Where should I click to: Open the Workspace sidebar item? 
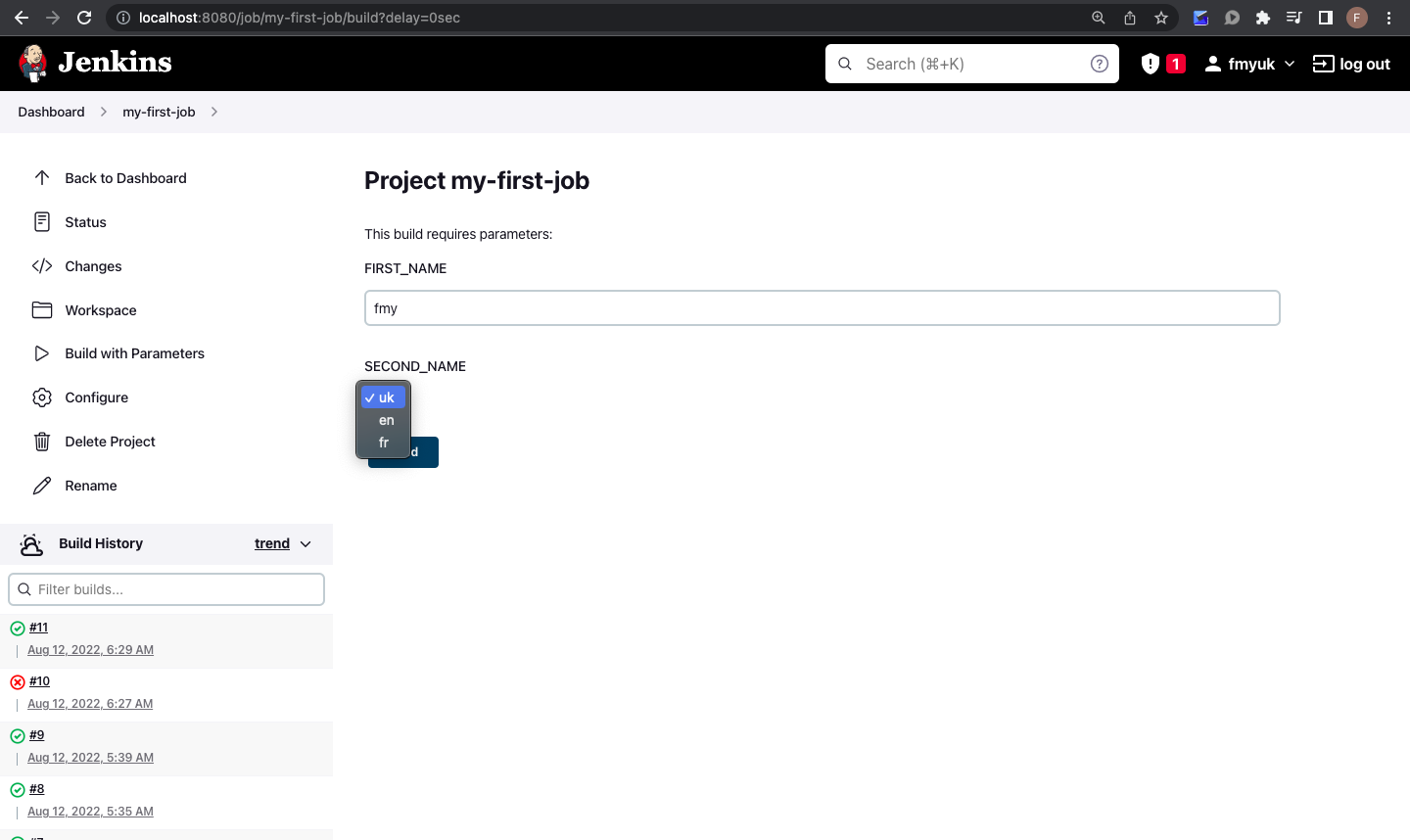[x=101, y=310]
